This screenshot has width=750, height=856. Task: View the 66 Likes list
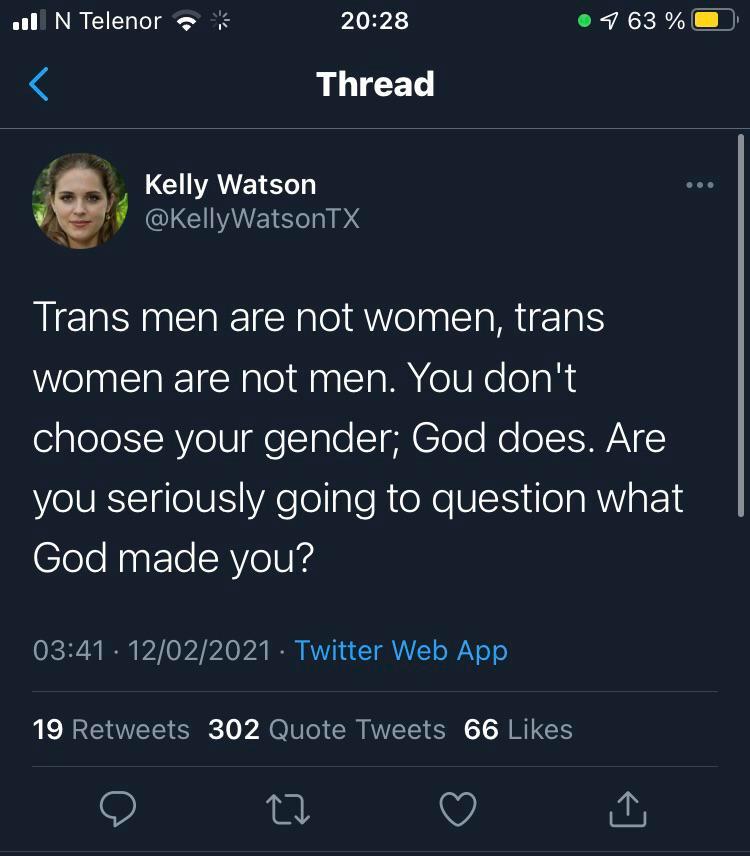point(518,729)
